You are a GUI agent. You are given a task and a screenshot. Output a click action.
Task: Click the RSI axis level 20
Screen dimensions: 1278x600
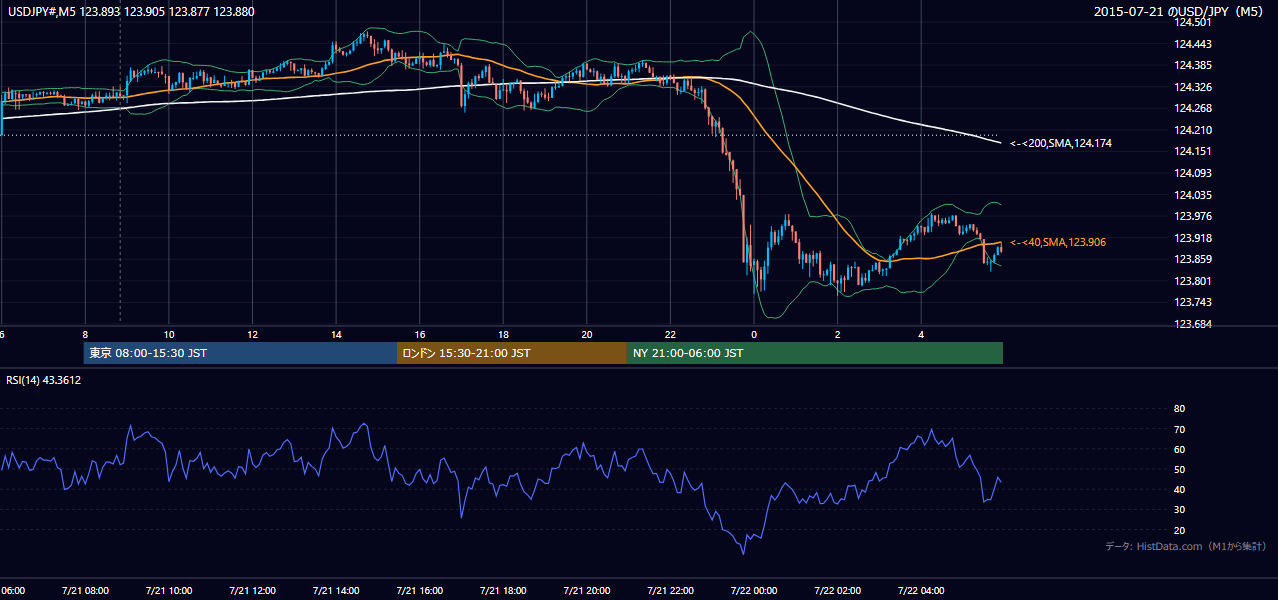pos(1179,530)
